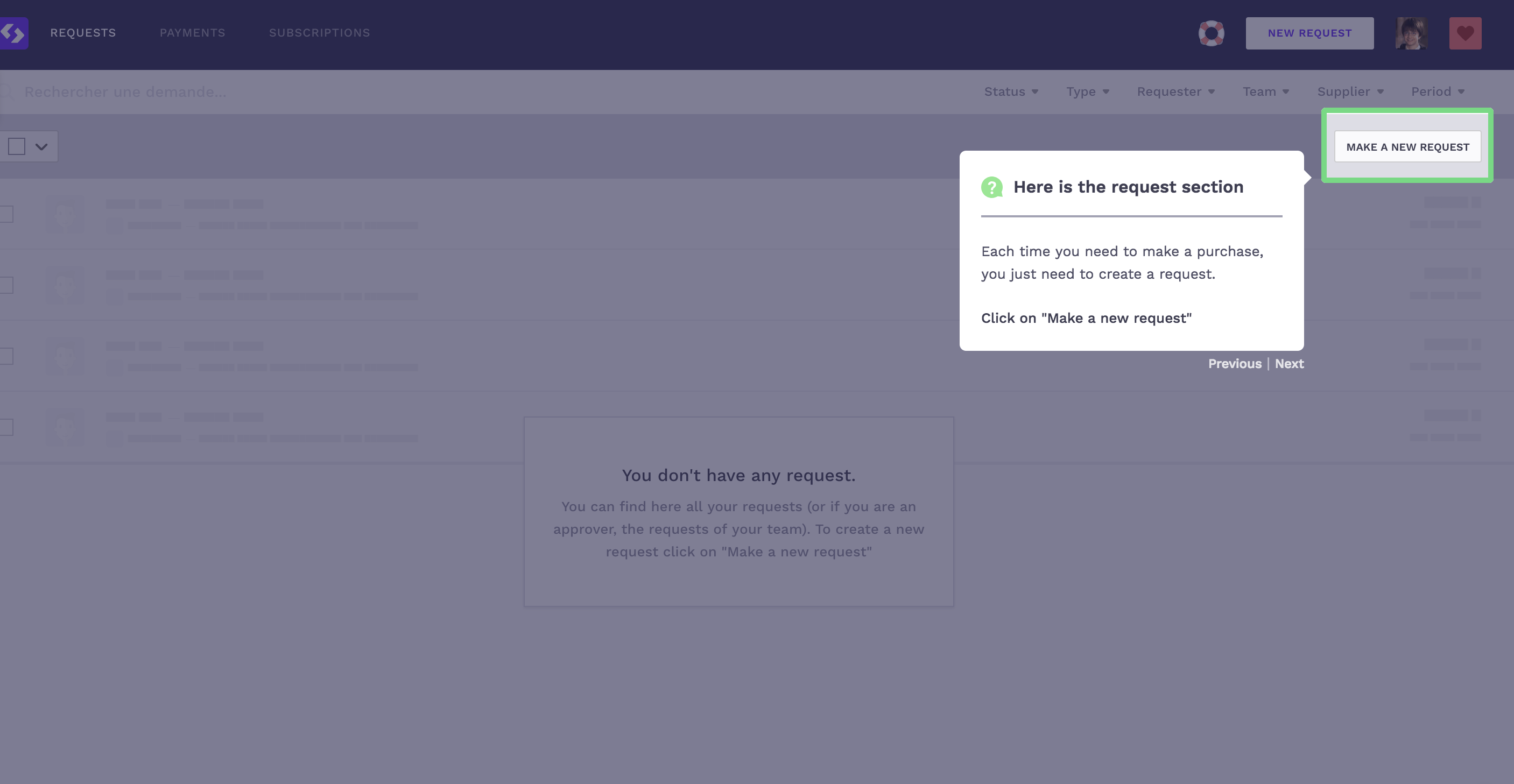The width and height of the screenshot is (1514, 784).
Task: Tick the select-all checkbox
Action: click(x=17, y=146)
